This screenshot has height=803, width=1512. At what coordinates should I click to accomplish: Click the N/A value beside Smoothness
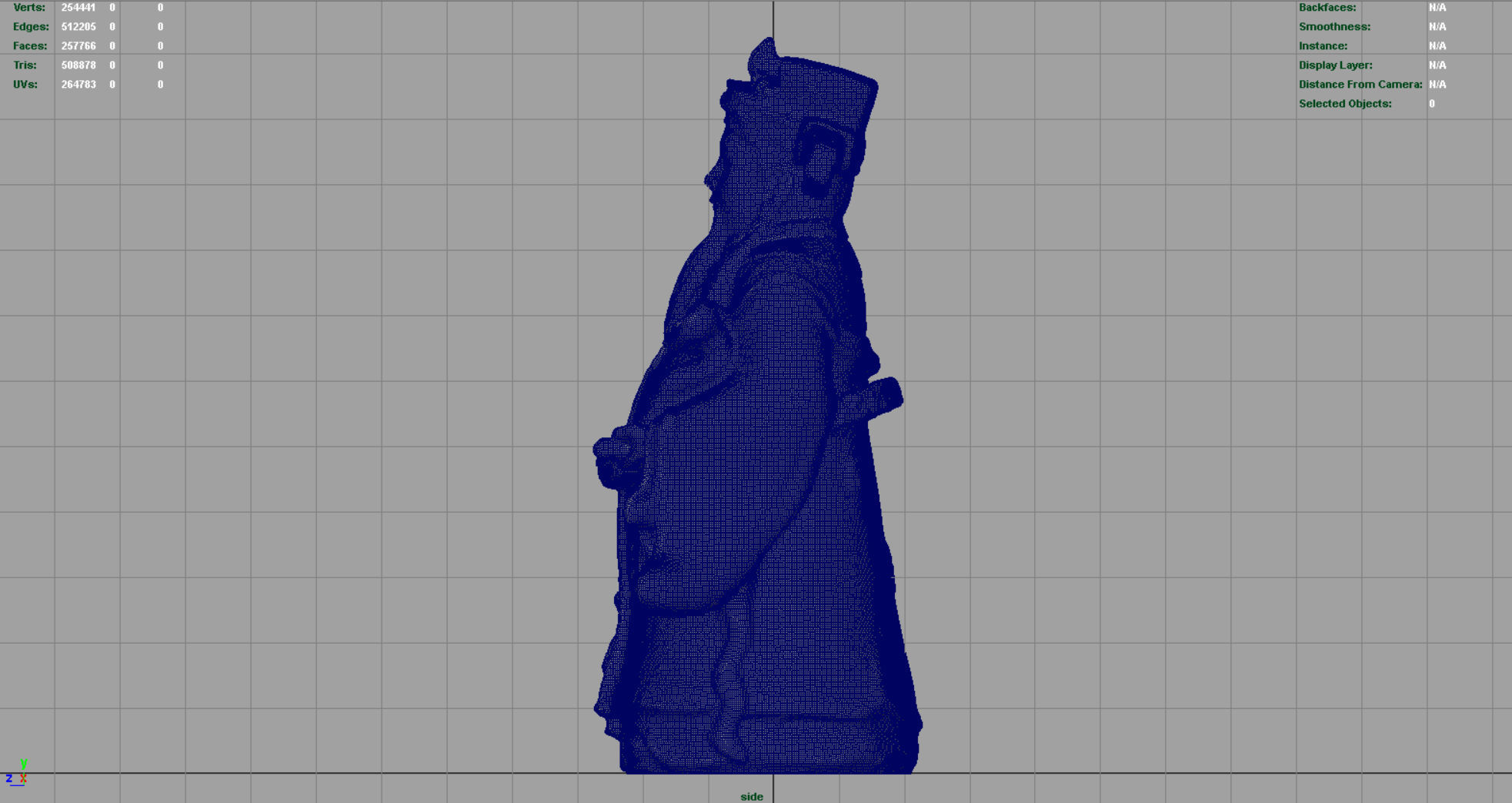pos(1437,27)
